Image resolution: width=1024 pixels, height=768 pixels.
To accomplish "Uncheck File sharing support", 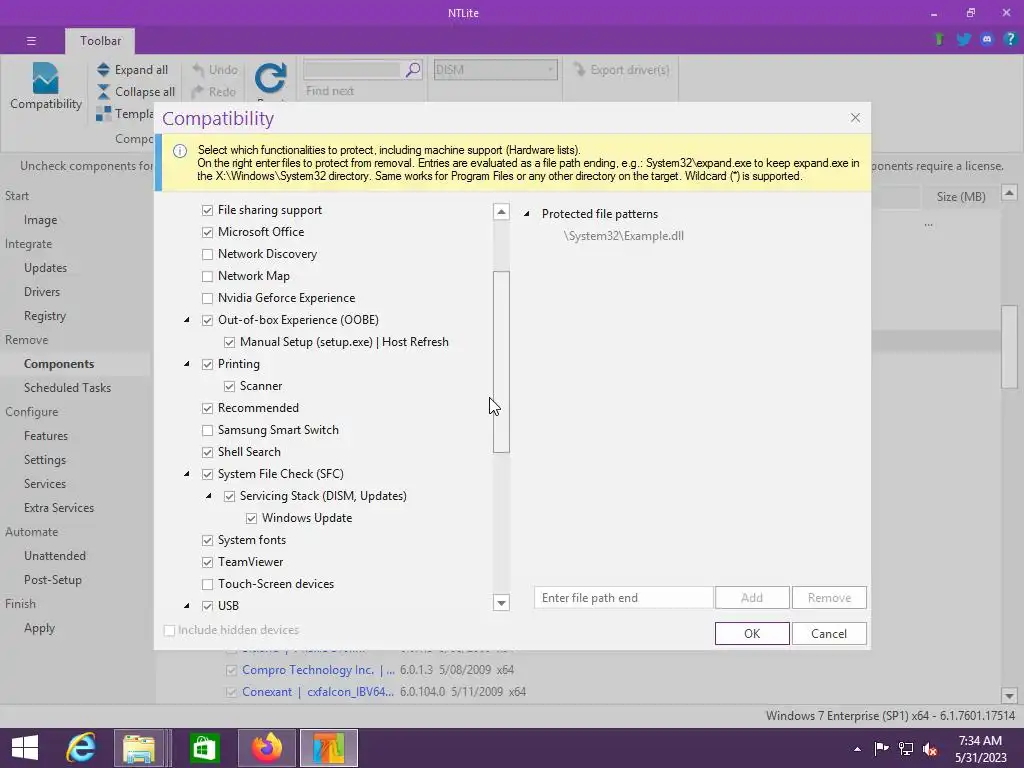I will [x=208, y=210].
